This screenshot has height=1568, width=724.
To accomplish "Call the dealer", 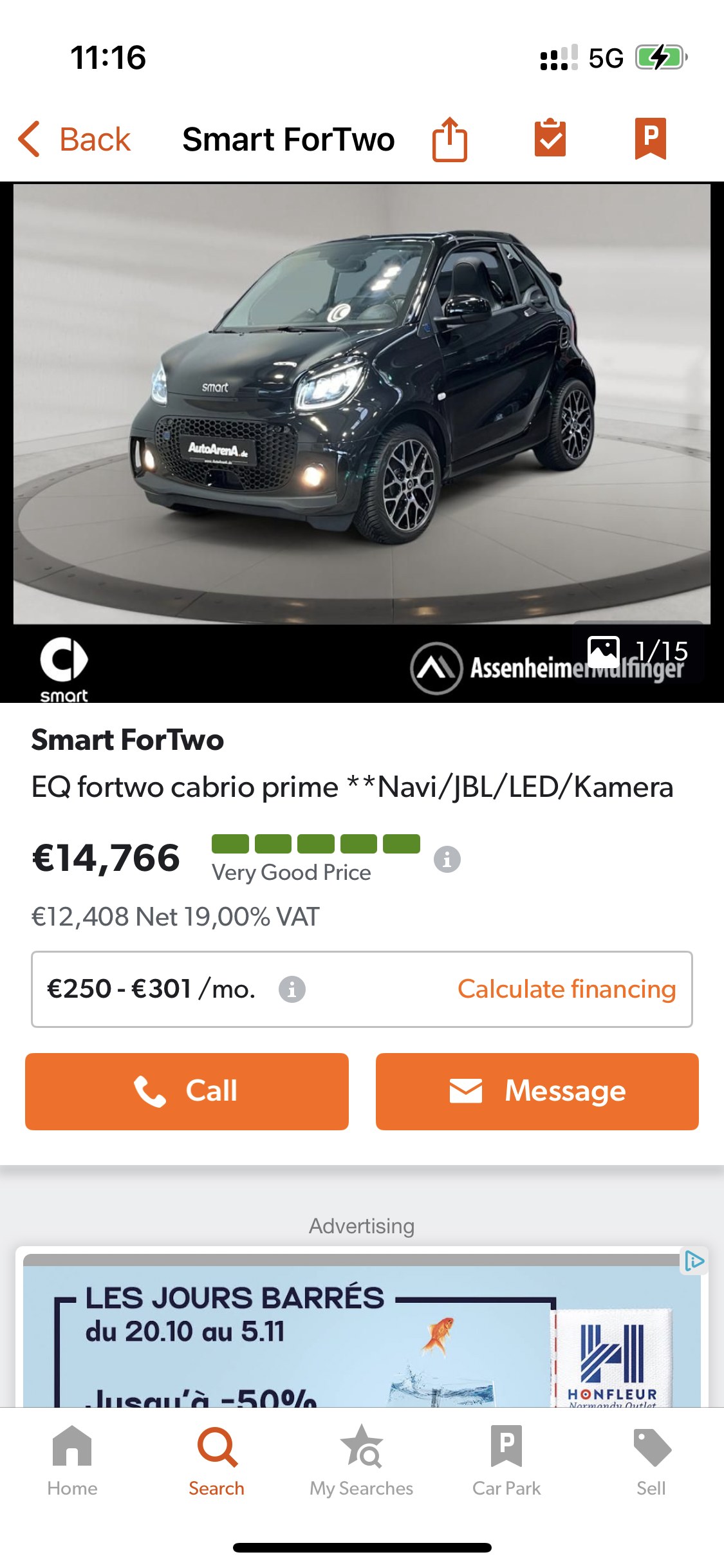I will pos(187,1091).
